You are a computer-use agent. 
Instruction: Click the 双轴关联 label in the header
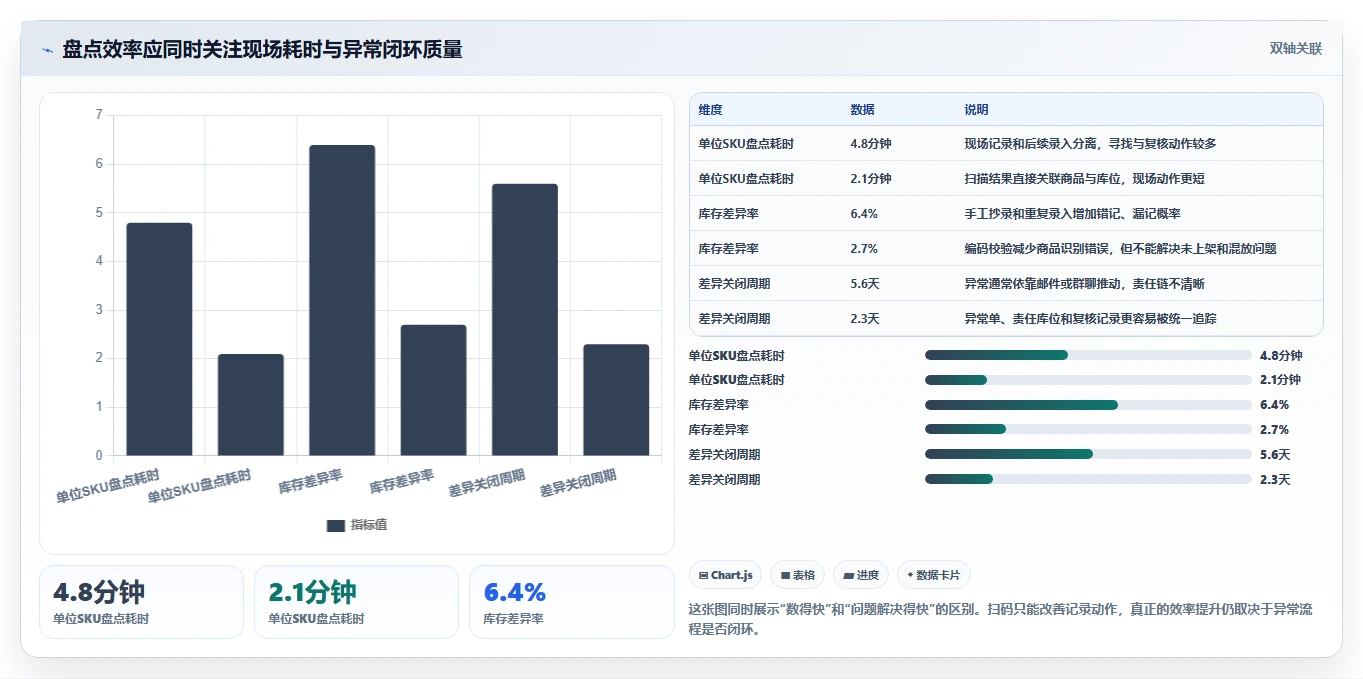click(1296, 49)
